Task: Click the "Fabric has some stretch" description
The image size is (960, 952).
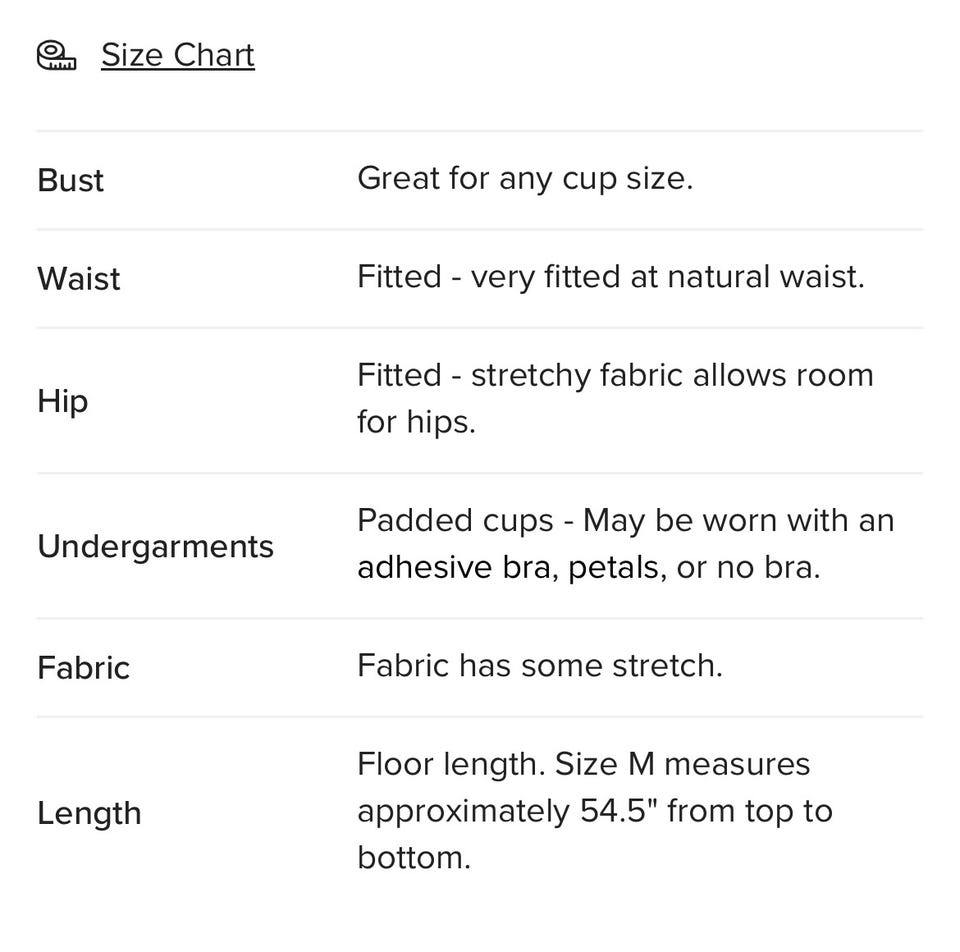Action: pos(539,665)
